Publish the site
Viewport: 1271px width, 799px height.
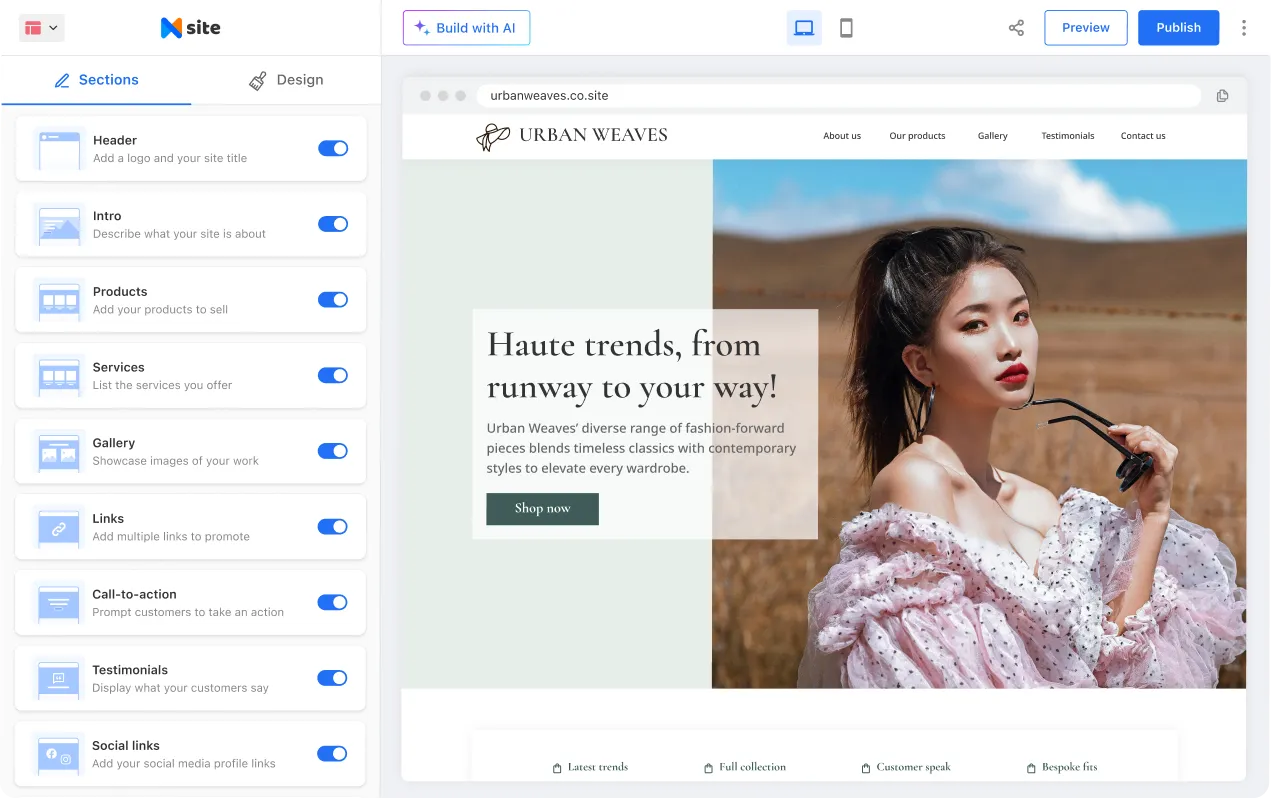(x=1178, y=28)
